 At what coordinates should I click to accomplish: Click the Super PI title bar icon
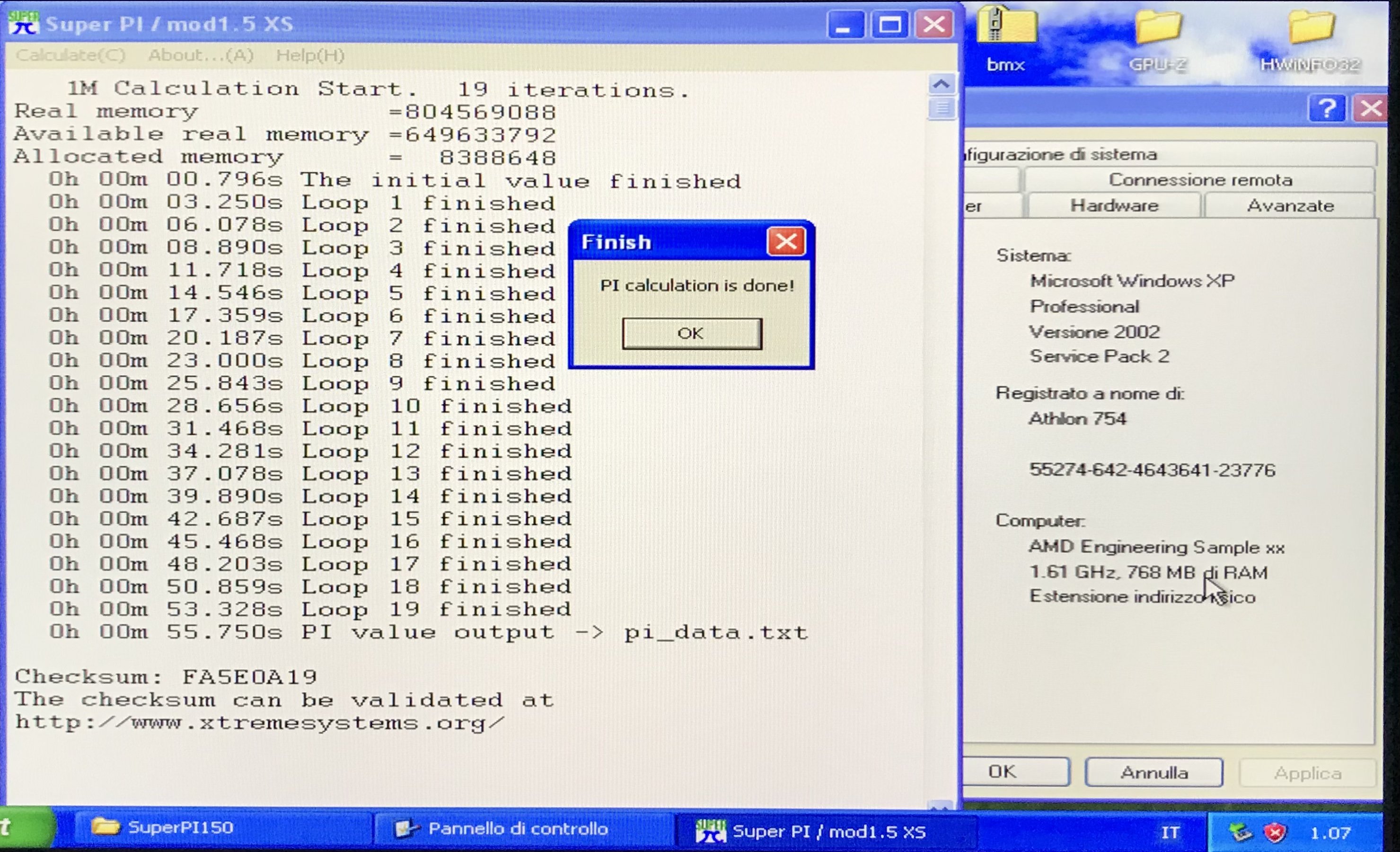click(23, 24)
